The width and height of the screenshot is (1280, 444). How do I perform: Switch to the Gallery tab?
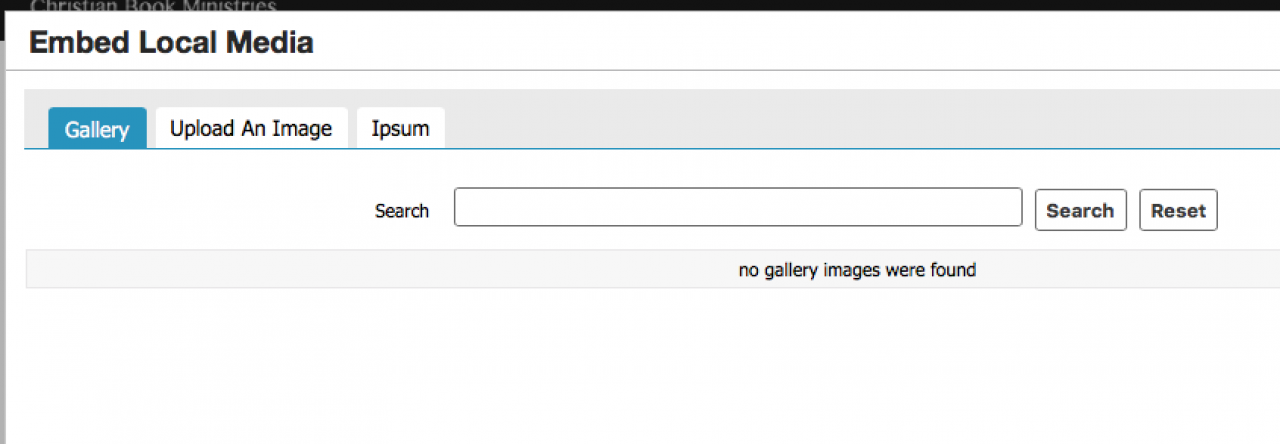pyautogui.click(x=97, y=129)
